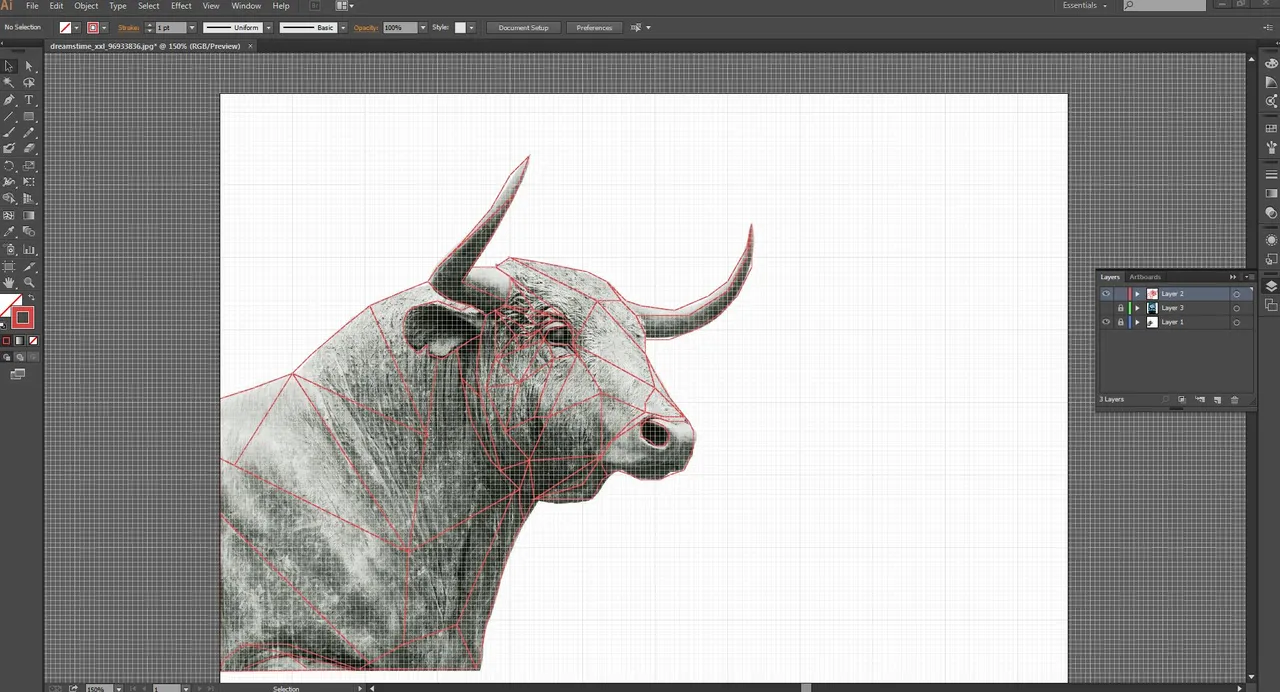Select the Free Transform tool
This screenshot has width=1280, height=692.
click(x=29, y=182)
